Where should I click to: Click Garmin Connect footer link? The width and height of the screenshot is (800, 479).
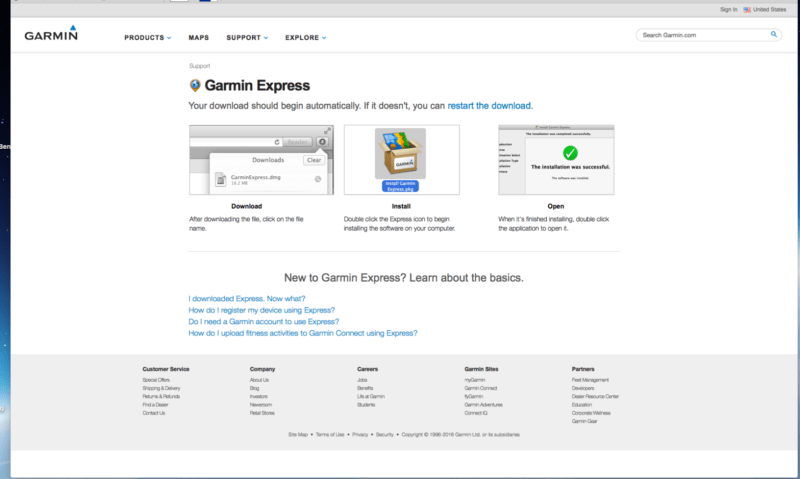[x=481, y=388]
